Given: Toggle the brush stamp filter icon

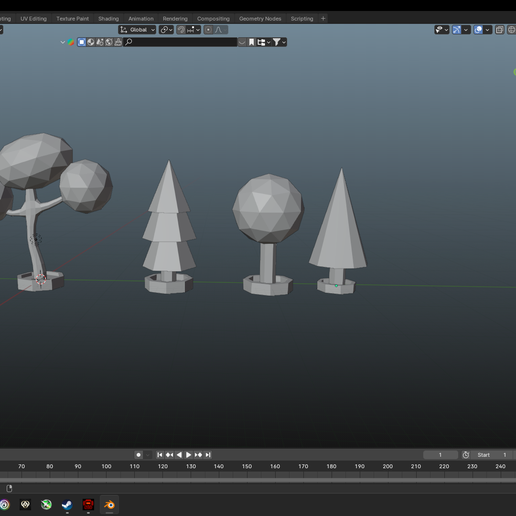Looking at the screenshot, I should click(118, 42).
